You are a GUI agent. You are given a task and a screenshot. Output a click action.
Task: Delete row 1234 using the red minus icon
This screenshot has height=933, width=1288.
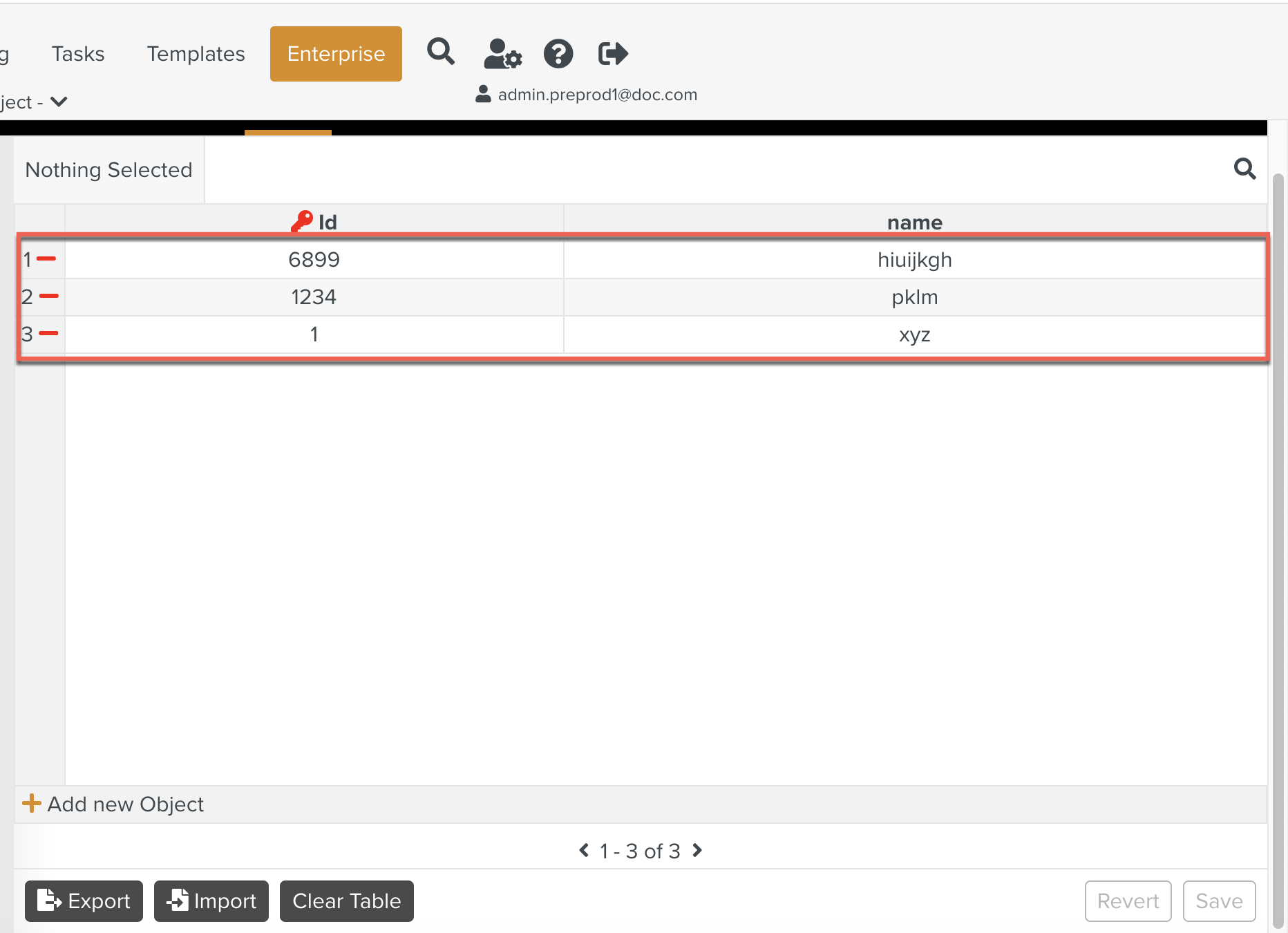click(48, 296)
